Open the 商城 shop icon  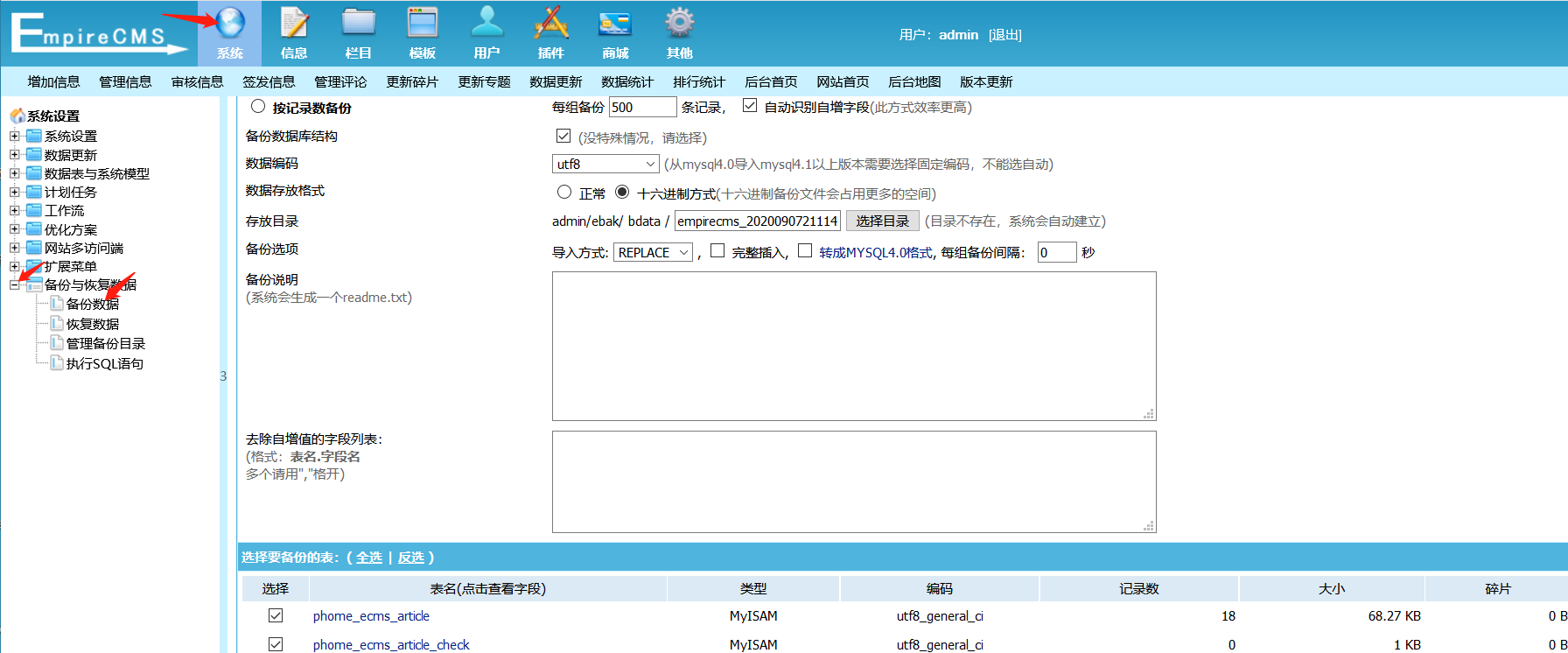pos(615,24)
